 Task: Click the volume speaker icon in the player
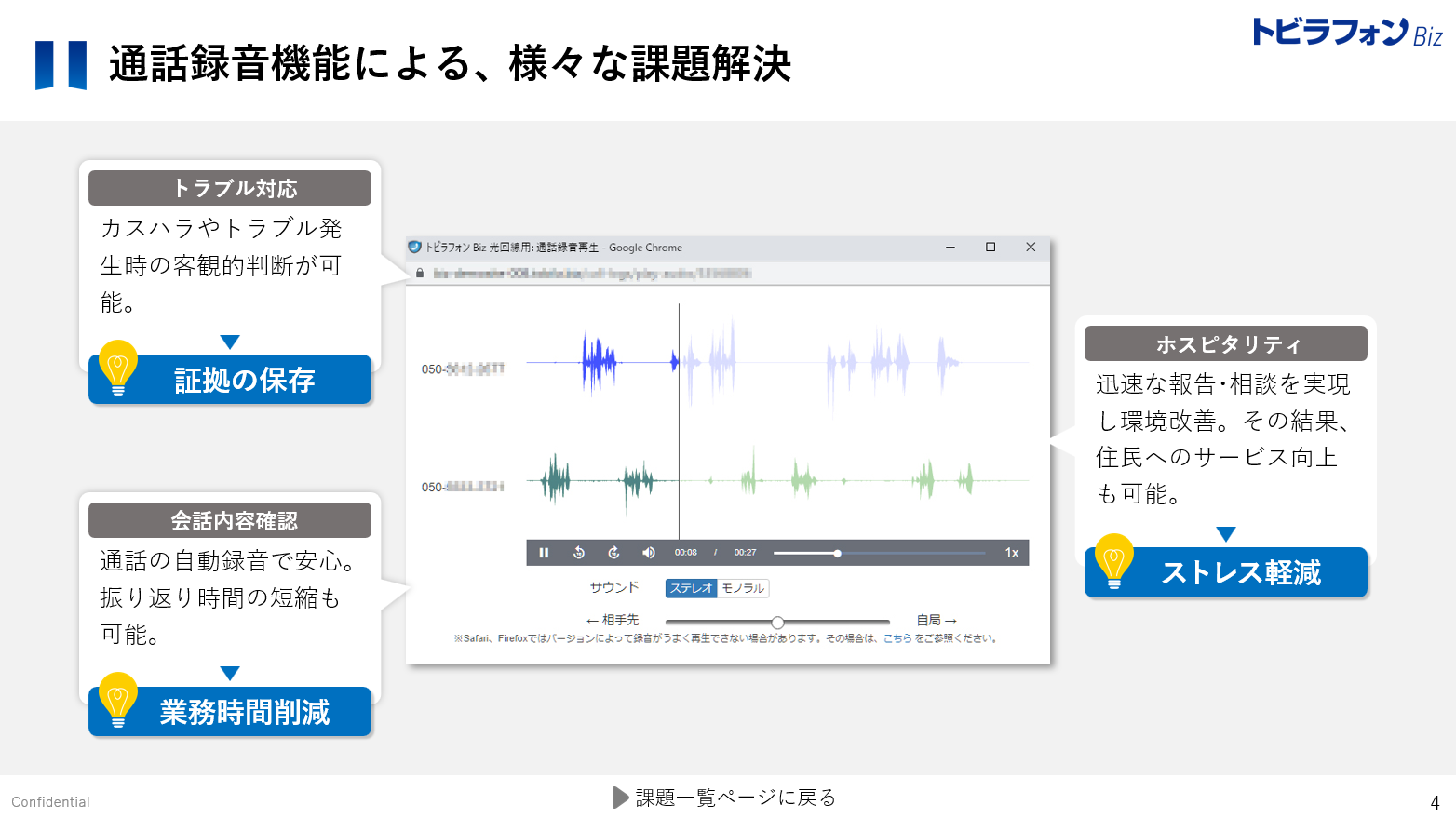click(x=649, y=553)
